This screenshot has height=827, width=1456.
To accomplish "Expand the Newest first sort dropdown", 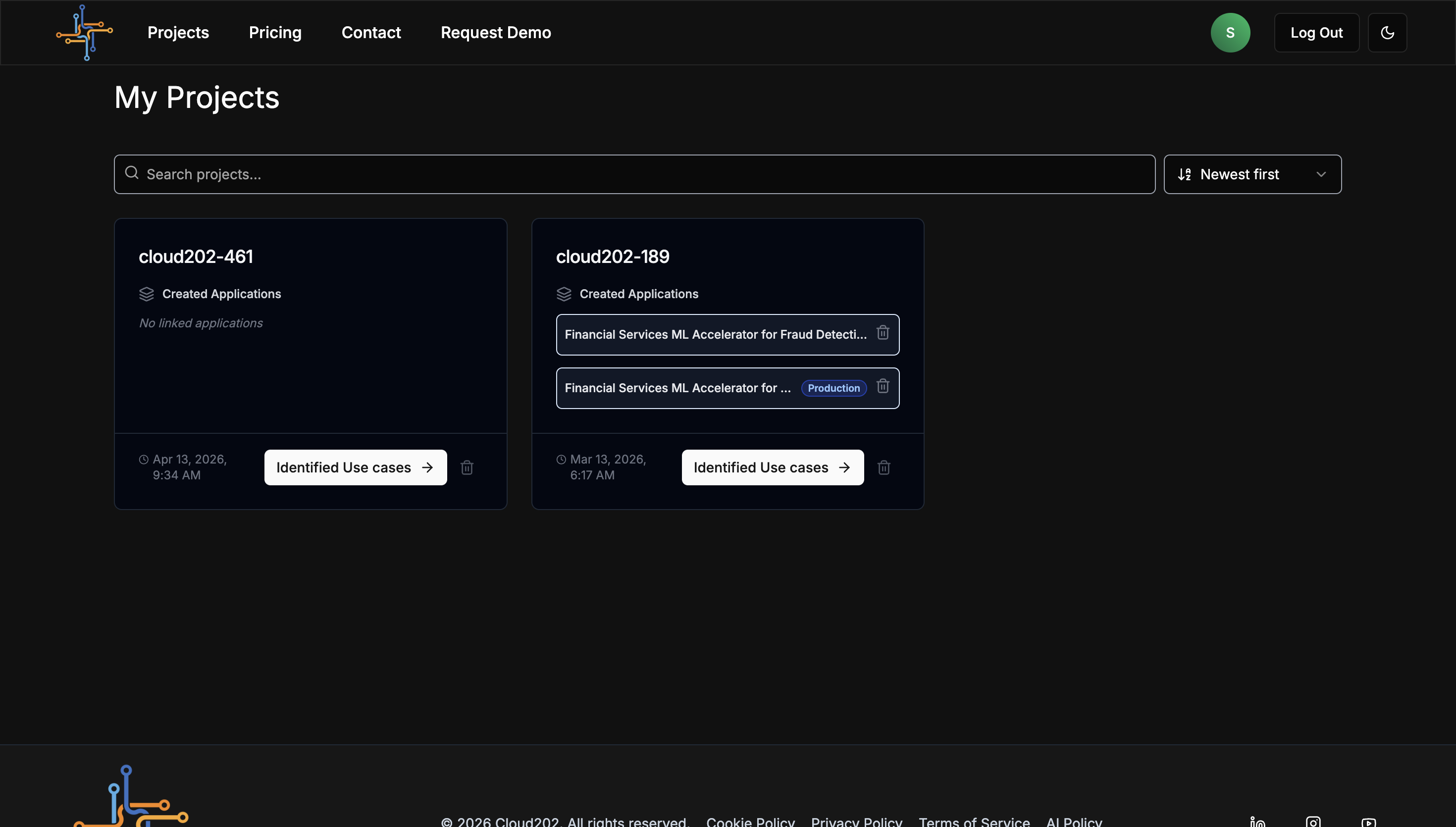I will pos(1252,174).
